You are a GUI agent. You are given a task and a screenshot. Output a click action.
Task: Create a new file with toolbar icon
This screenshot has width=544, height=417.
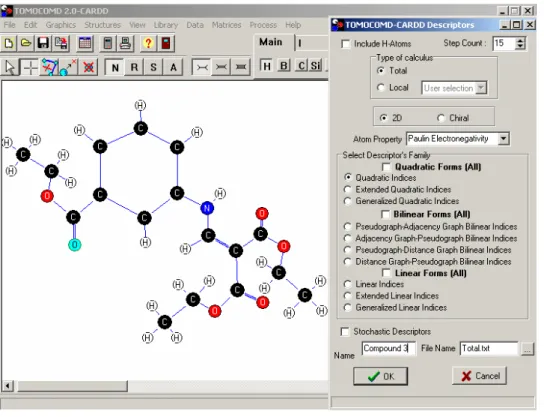point(9,43)
